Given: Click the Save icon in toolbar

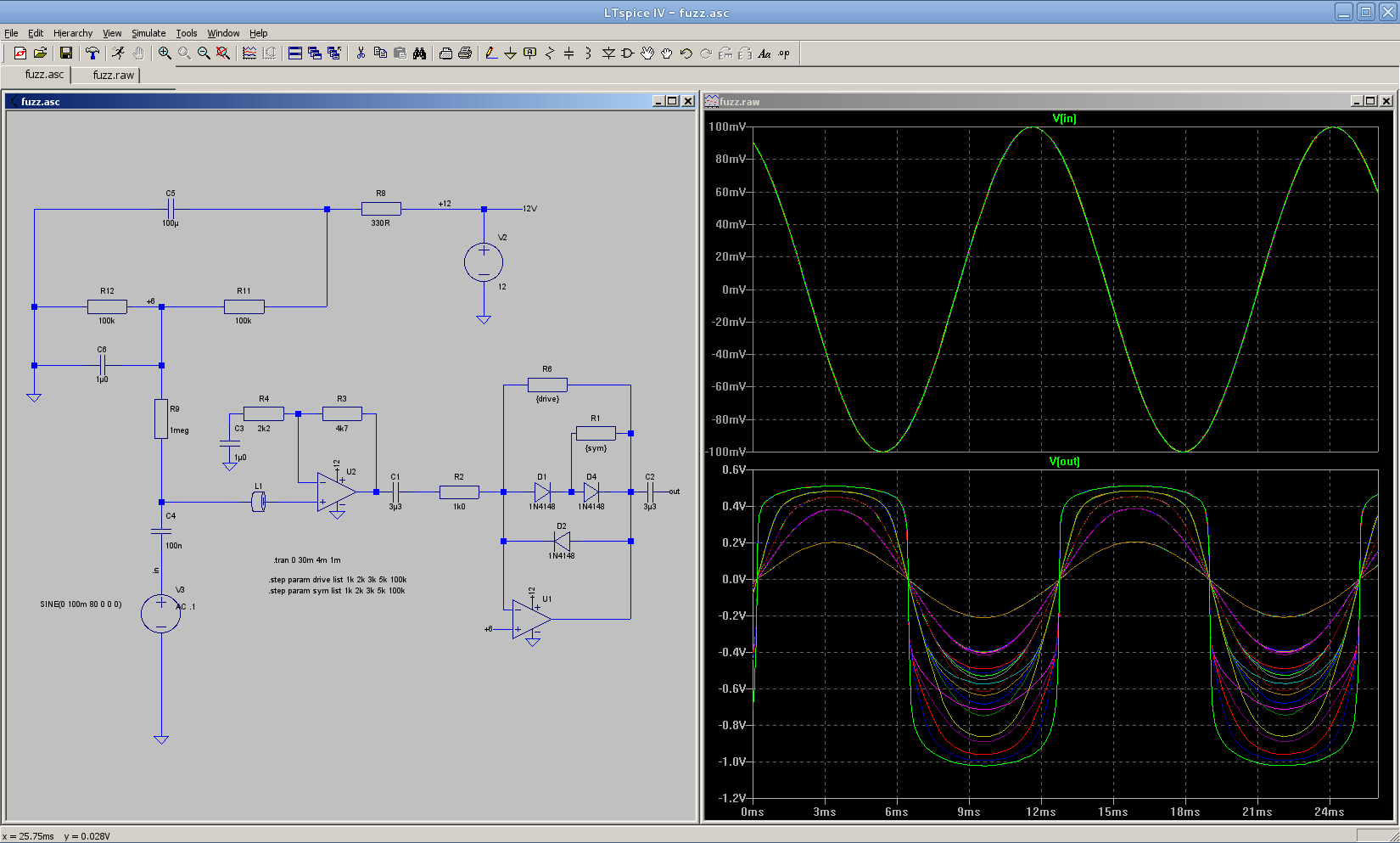Looking at the screenshot, I should tap(65, 53).
